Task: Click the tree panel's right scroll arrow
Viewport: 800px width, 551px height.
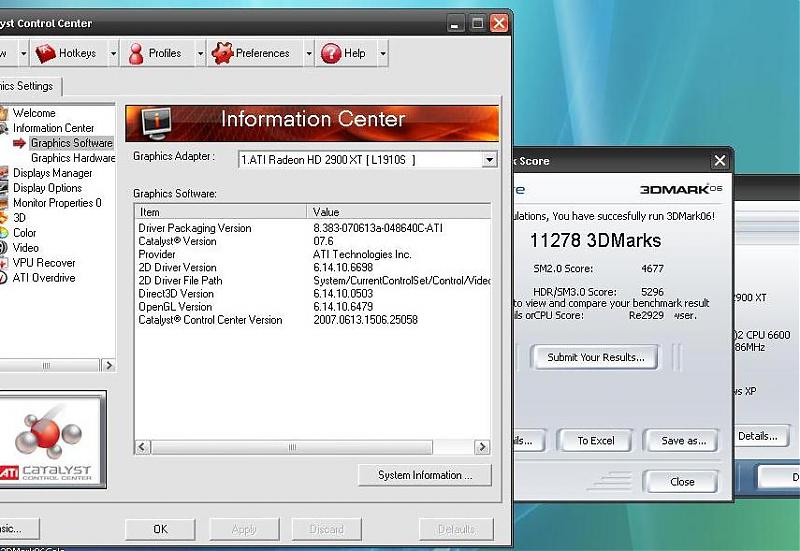Action: 108,365
